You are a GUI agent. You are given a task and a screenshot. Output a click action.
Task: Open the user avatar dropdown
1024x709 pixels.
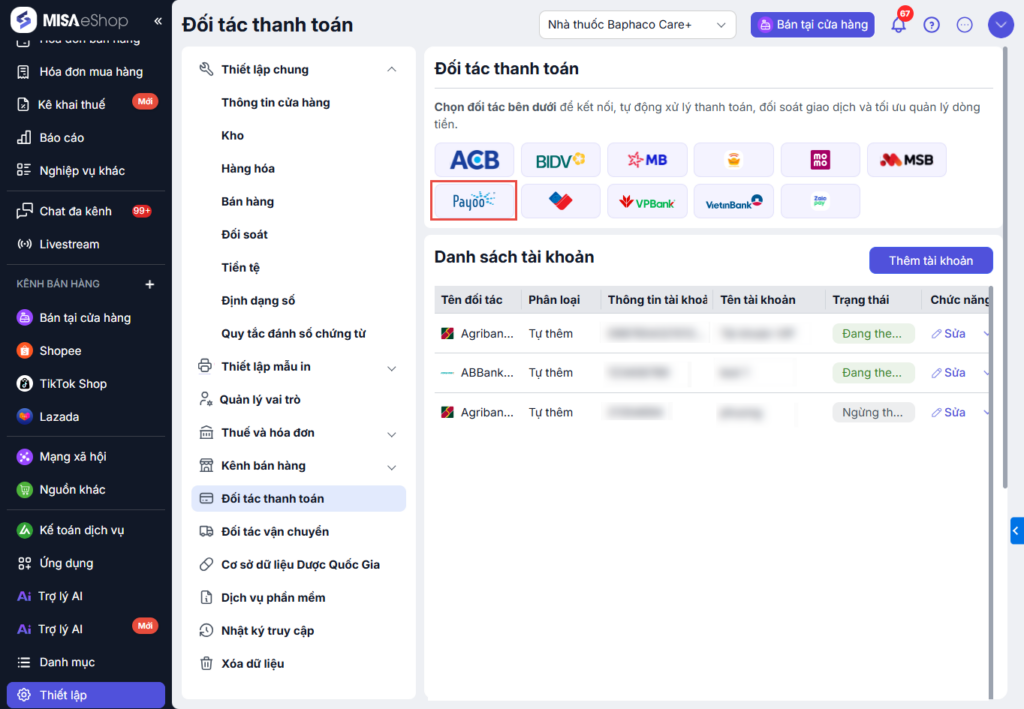point(1000,25)
